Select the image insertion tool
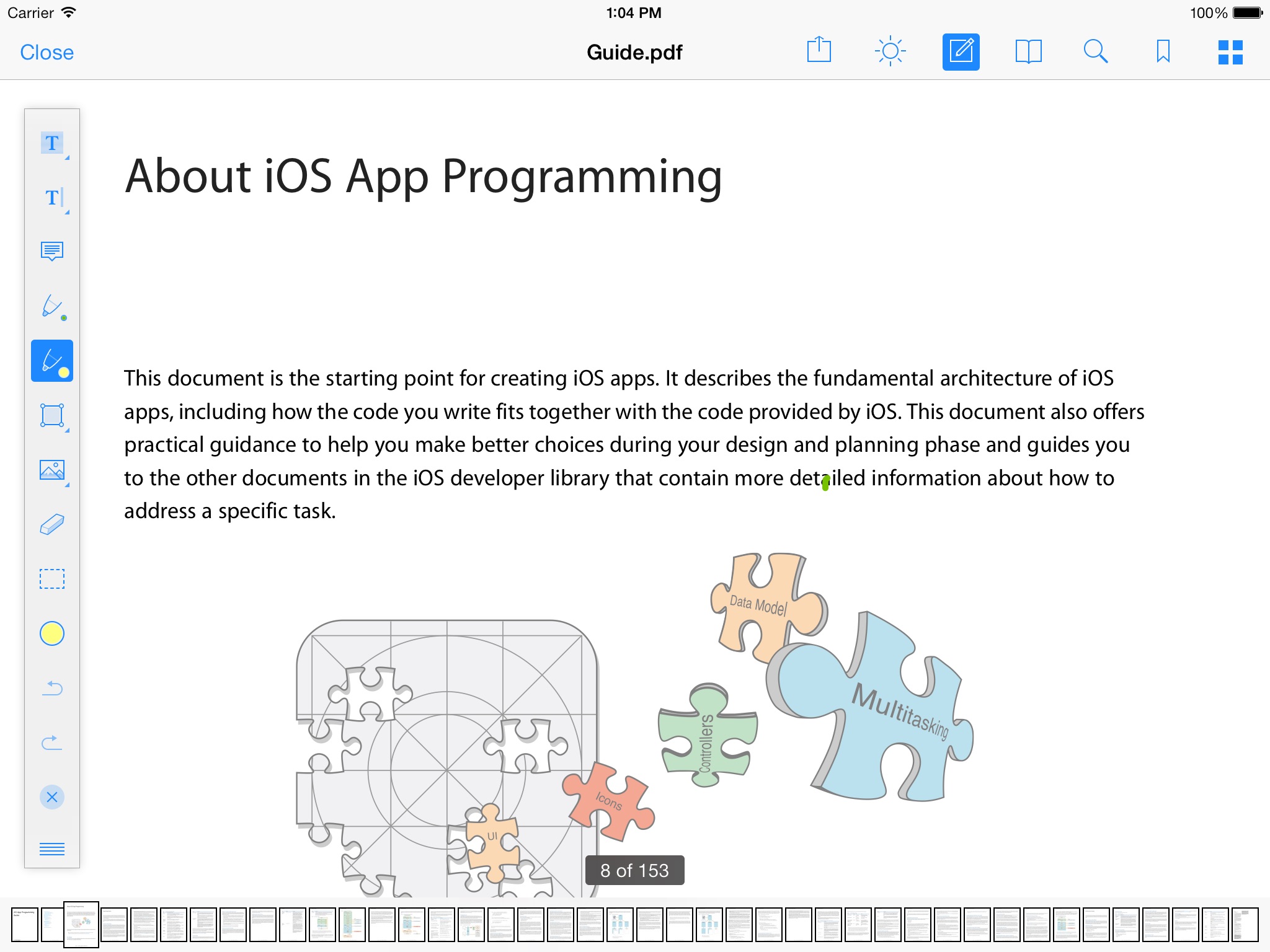This screenshot has height=952, width=1270. point(53,470)
